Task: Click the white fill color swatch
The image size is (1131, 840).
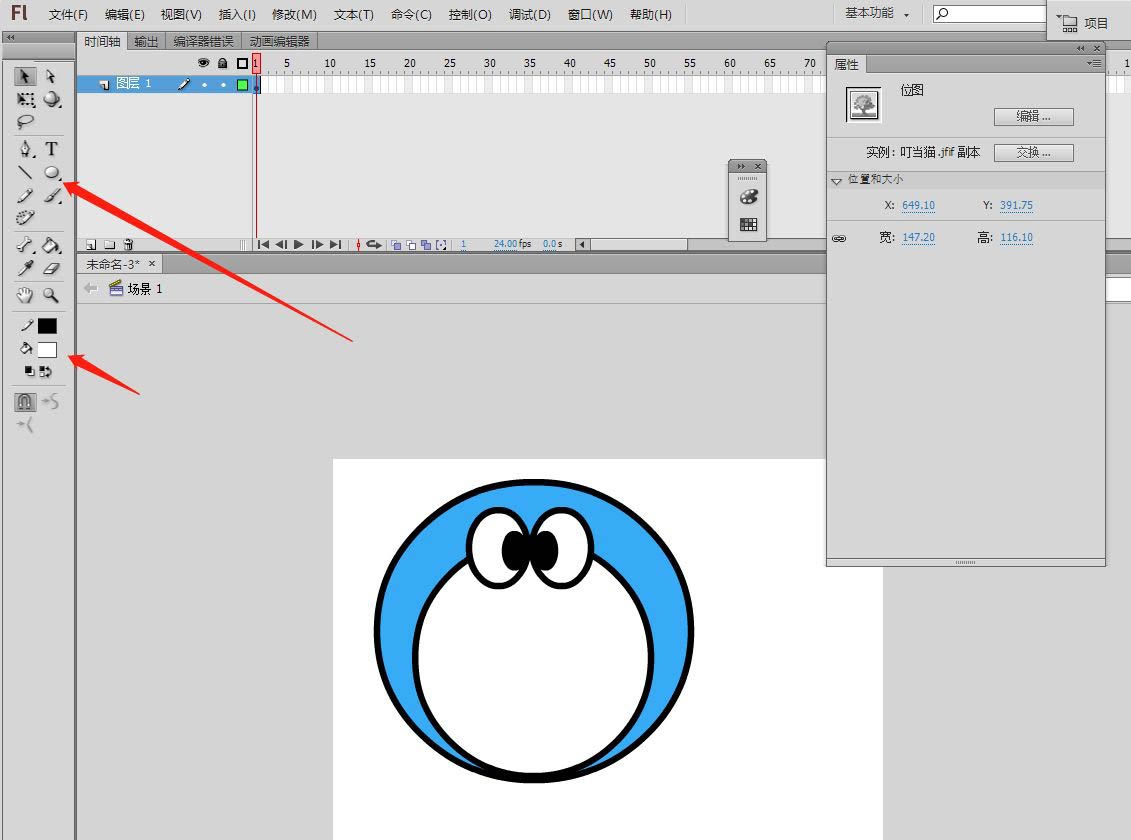Action: pyautogui.click(x=47, y=350)
